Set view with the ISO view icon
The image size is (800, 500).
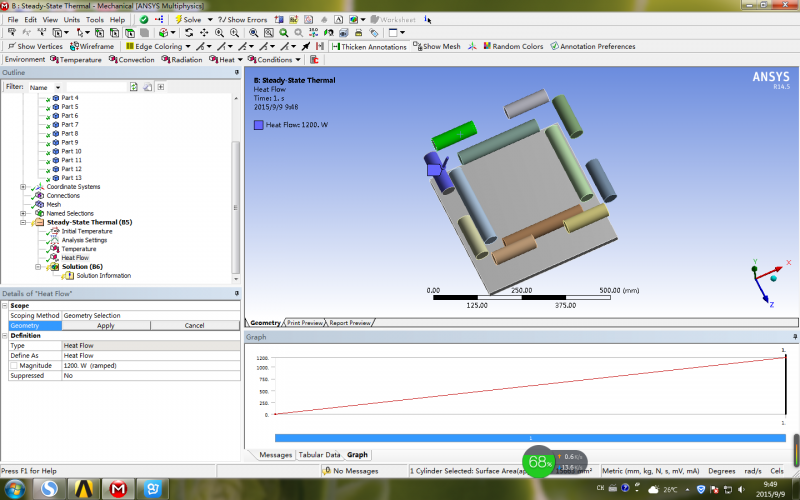313,33
